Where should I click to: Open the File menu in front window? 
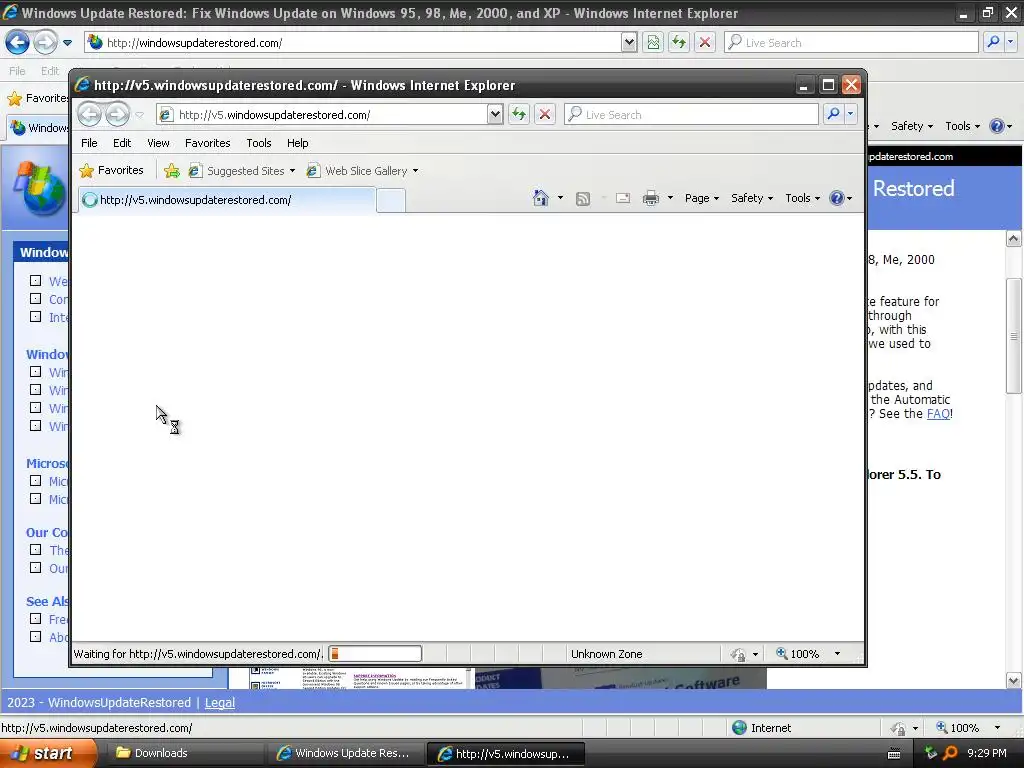[x=89, y=143]
